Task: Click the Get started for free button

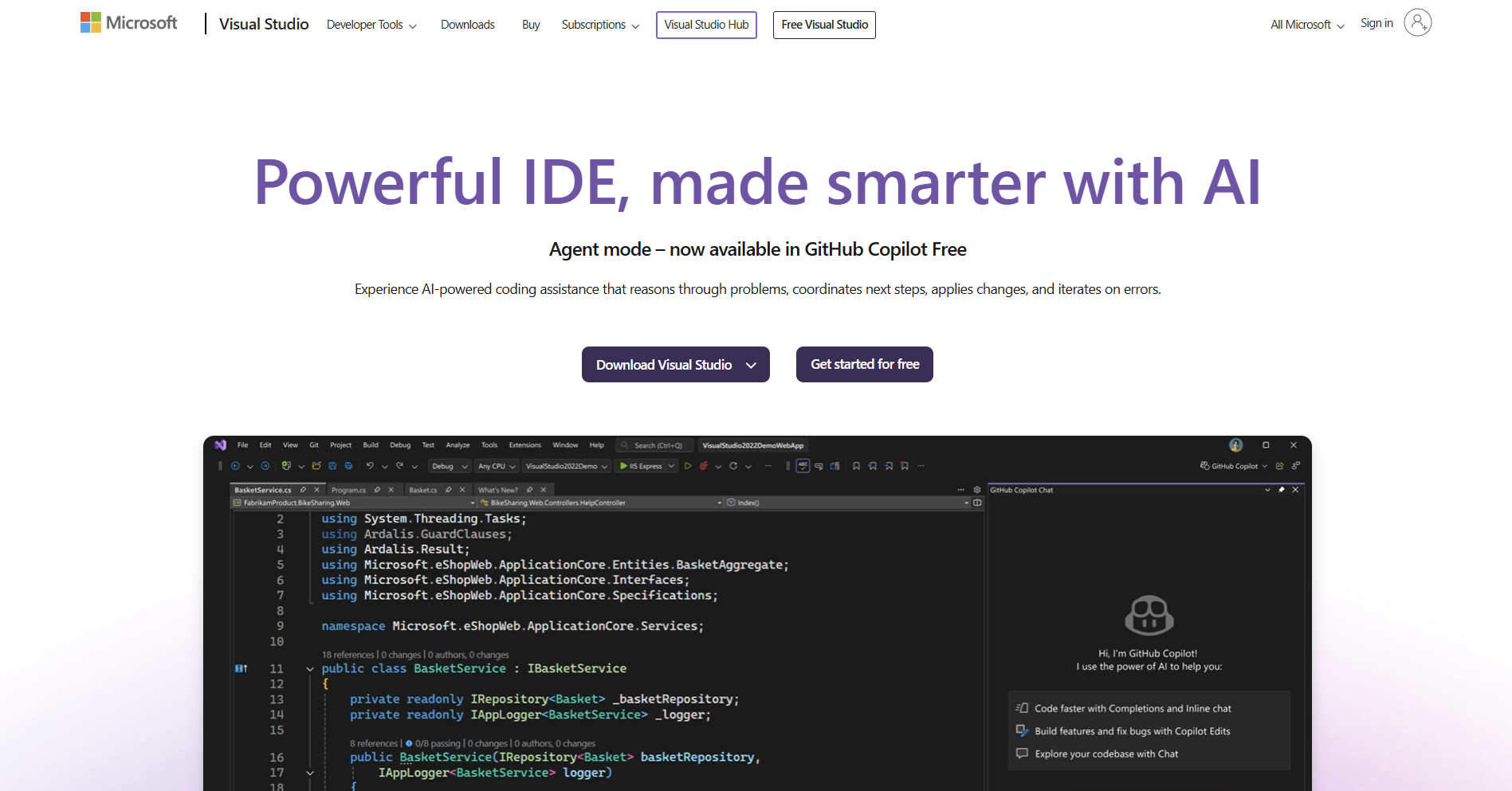Action: (865, 364)
